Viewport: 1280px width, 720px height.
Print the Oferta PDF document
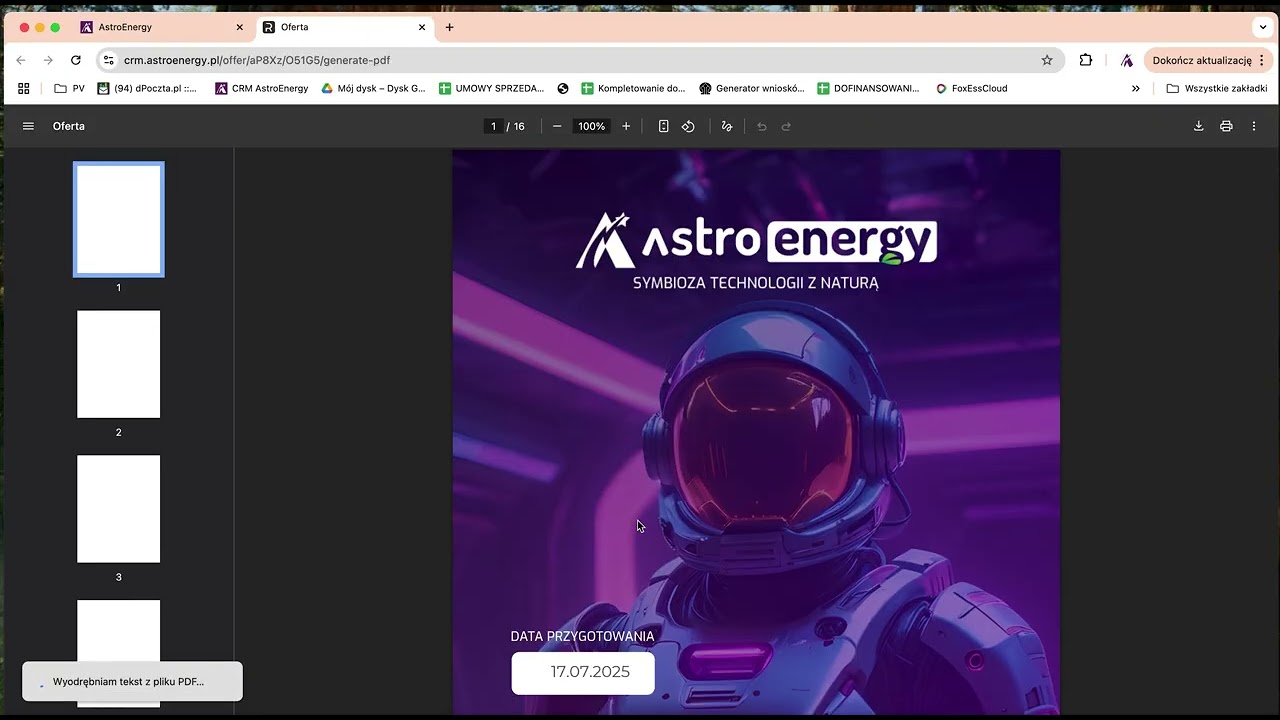[1226, 126]
